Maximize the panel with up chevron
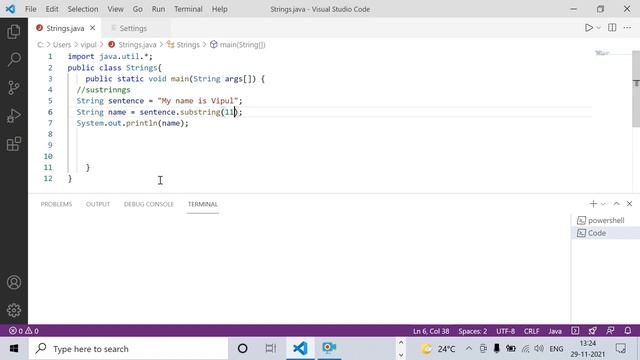640x360 pixels. 616,204
